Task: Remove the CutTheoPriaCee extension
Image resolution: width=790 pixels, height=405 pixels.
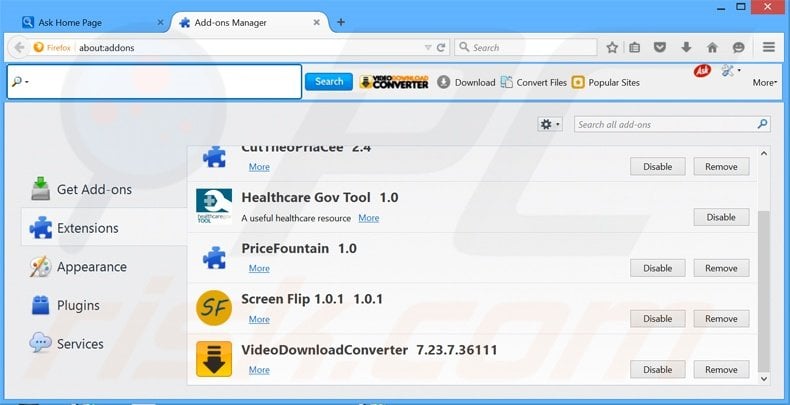Action: 721,167
